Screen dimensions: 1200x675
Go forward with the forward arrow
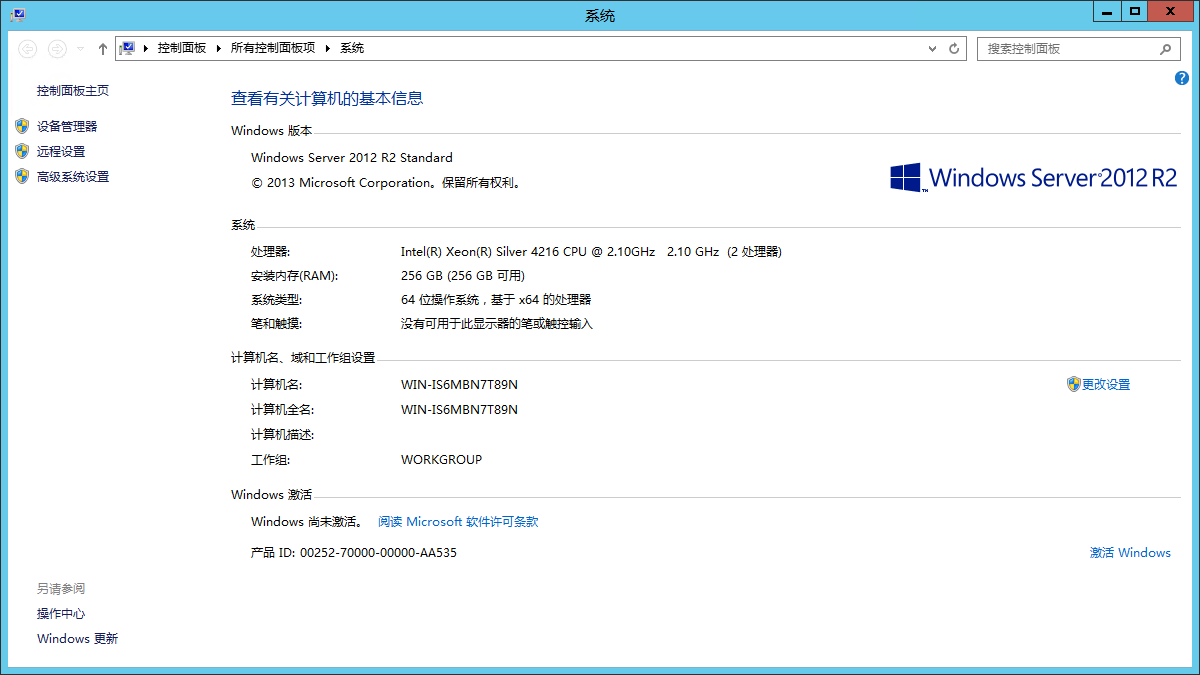[58, 48]
